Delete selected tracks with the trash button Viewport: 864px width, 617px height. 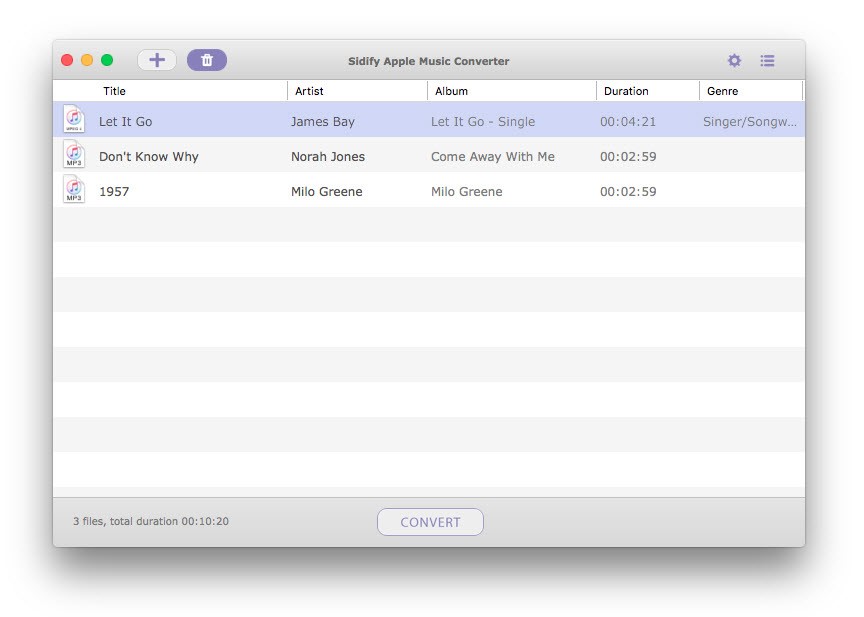click(207, 60)
